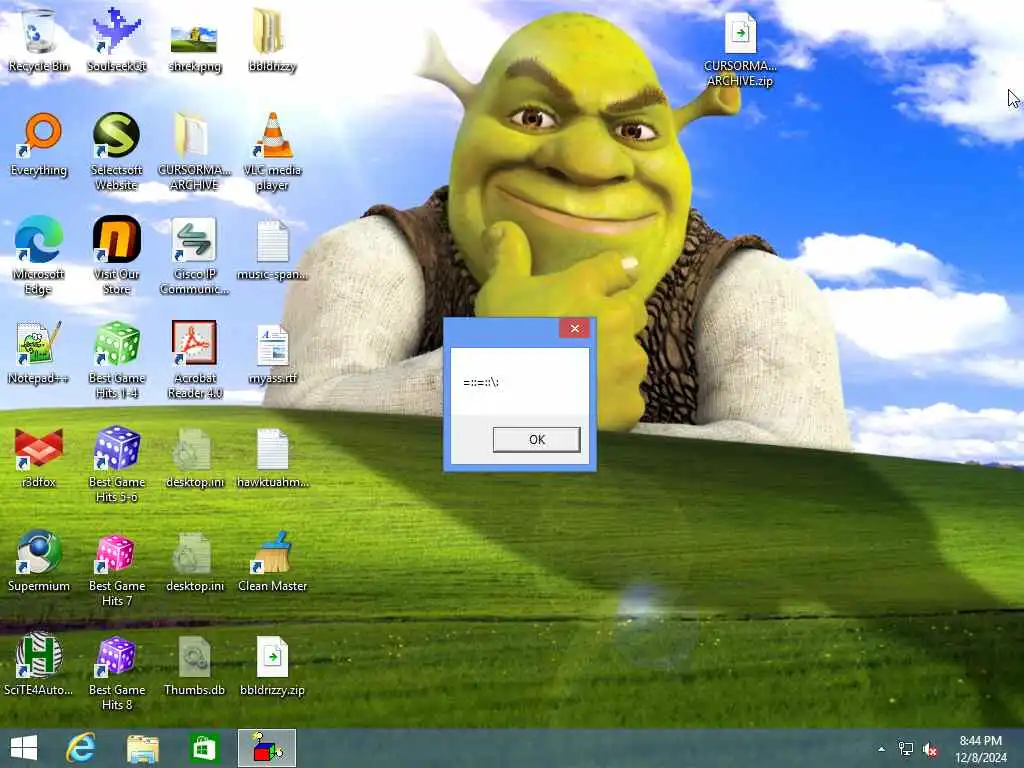Show hidden tray icons arrow
1024x768 pixels.
[881, 749]
